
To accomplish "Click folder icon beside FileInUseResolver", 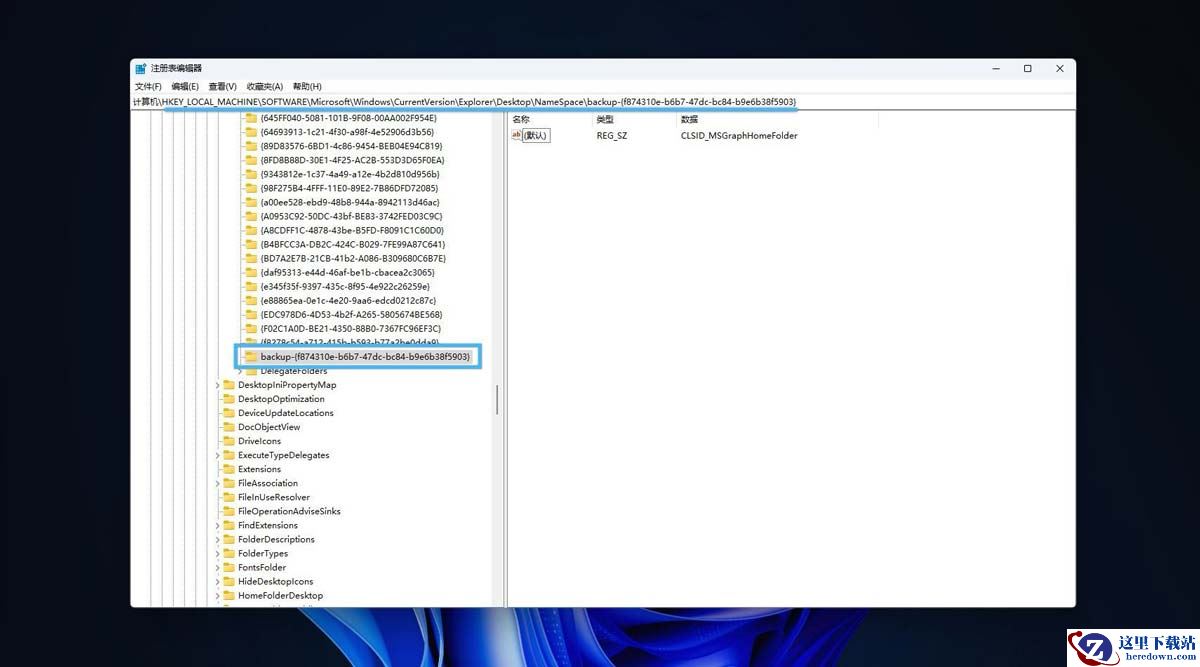I will pos(228,497).
